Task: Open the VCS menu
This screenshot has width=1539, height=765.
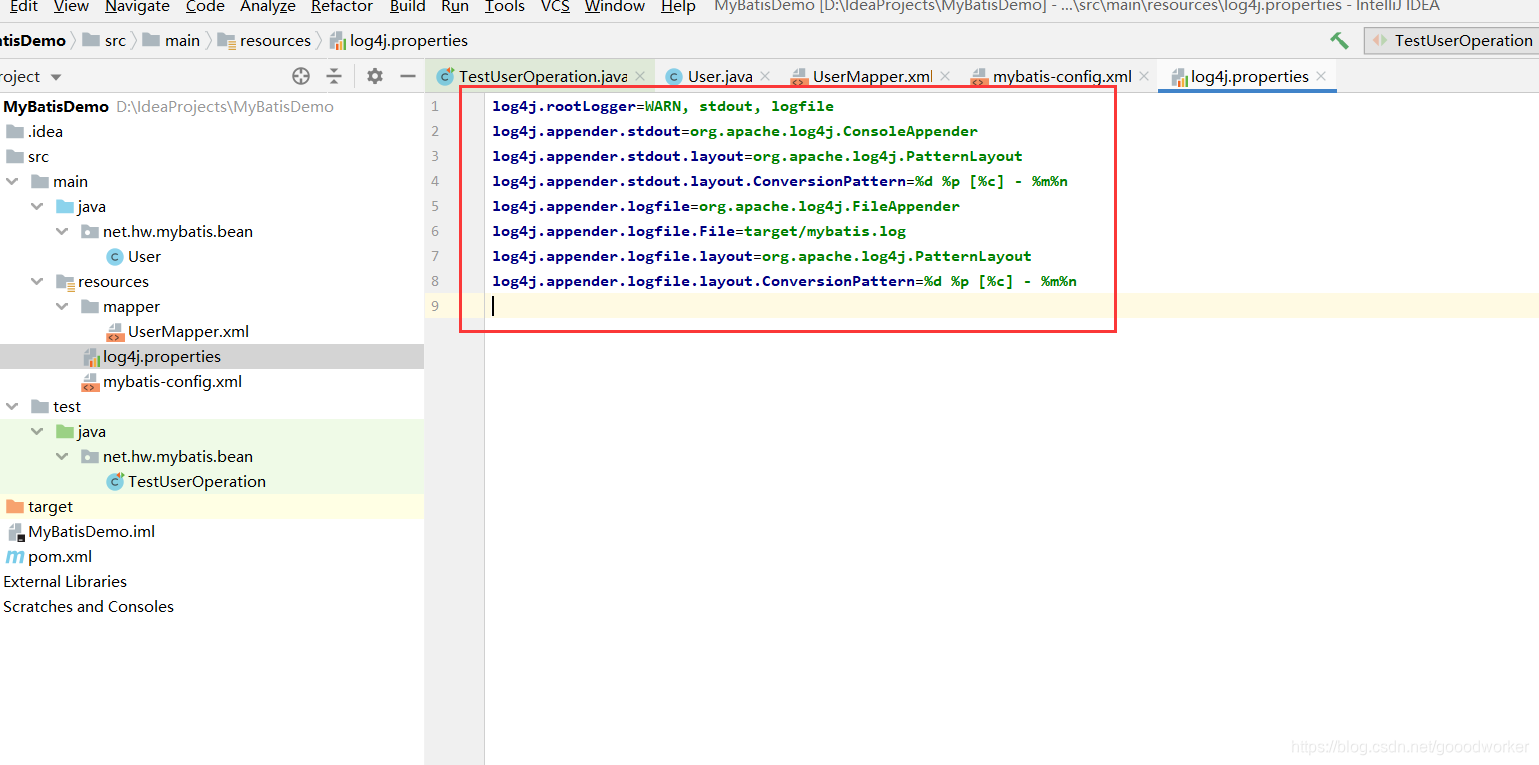Action: click(555, 7)
